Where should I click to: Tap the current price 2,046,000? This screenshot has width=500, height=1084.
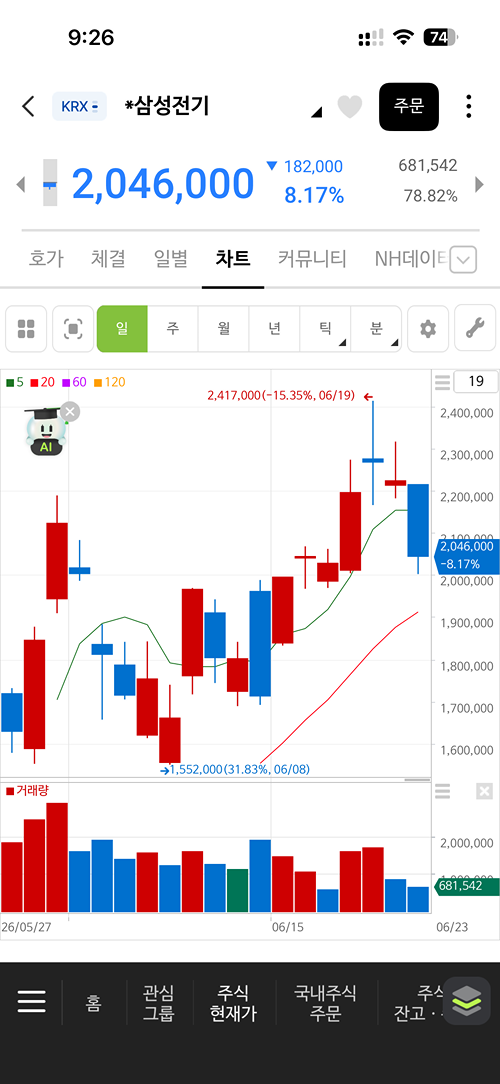pyautogui.click(x=163, y=184)
